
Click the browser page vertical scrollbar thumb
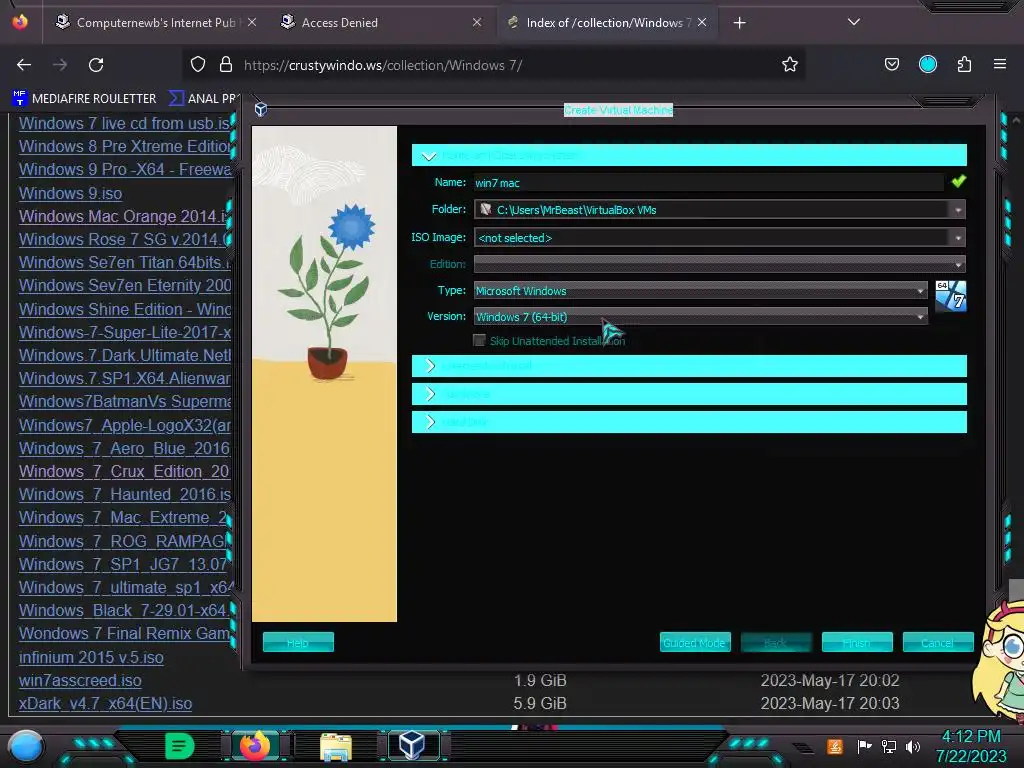point(1016,590)
